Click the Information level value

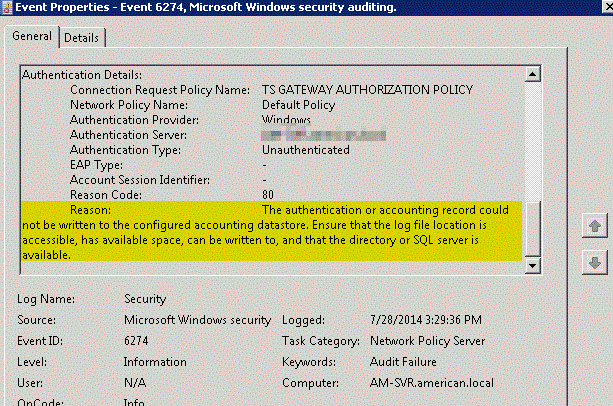(x=157, y=362)
